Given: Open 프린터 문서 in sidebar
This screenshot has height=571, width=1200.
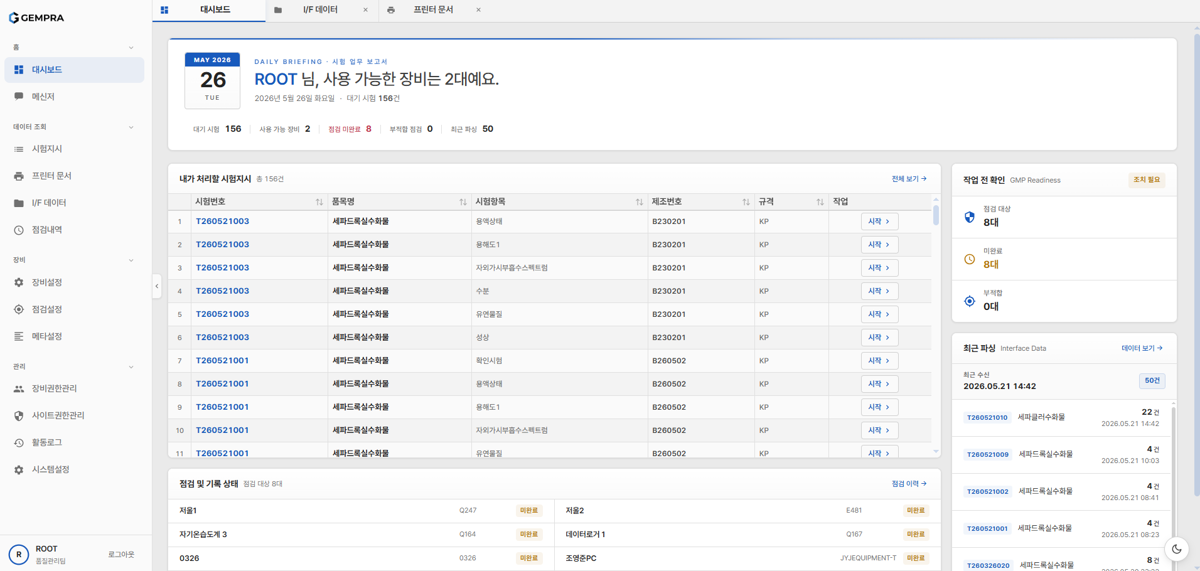Looking at the screenshot, I should 74,176.
